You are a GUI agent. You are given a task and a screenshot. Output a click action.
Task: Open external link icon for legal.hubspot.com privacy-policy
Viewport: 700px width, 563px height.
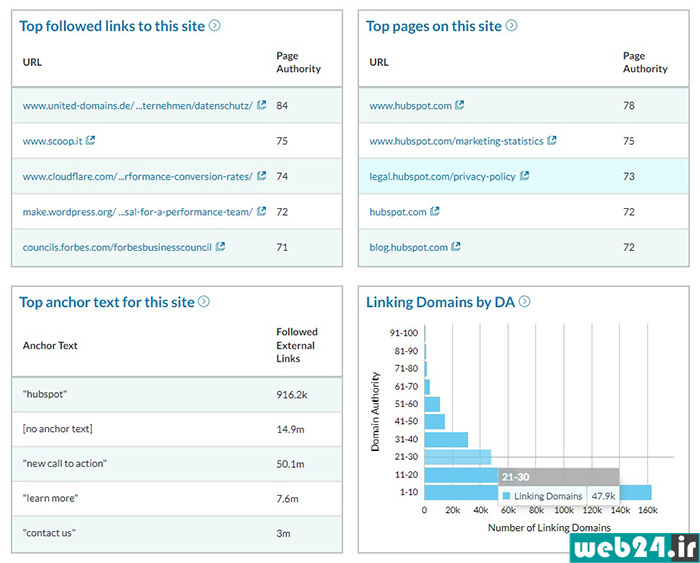click(525, 175)
